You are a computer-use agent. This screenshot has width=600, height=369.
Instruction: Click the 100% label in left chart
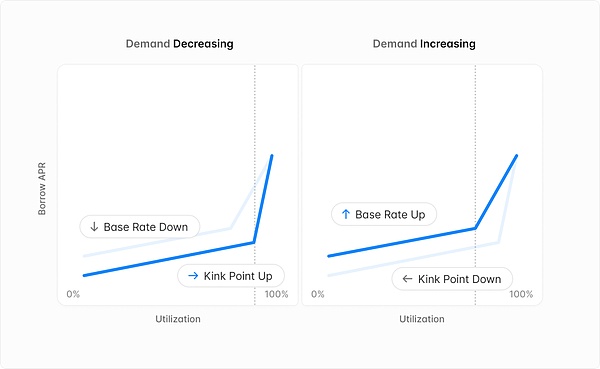click(x=276, y=294)
